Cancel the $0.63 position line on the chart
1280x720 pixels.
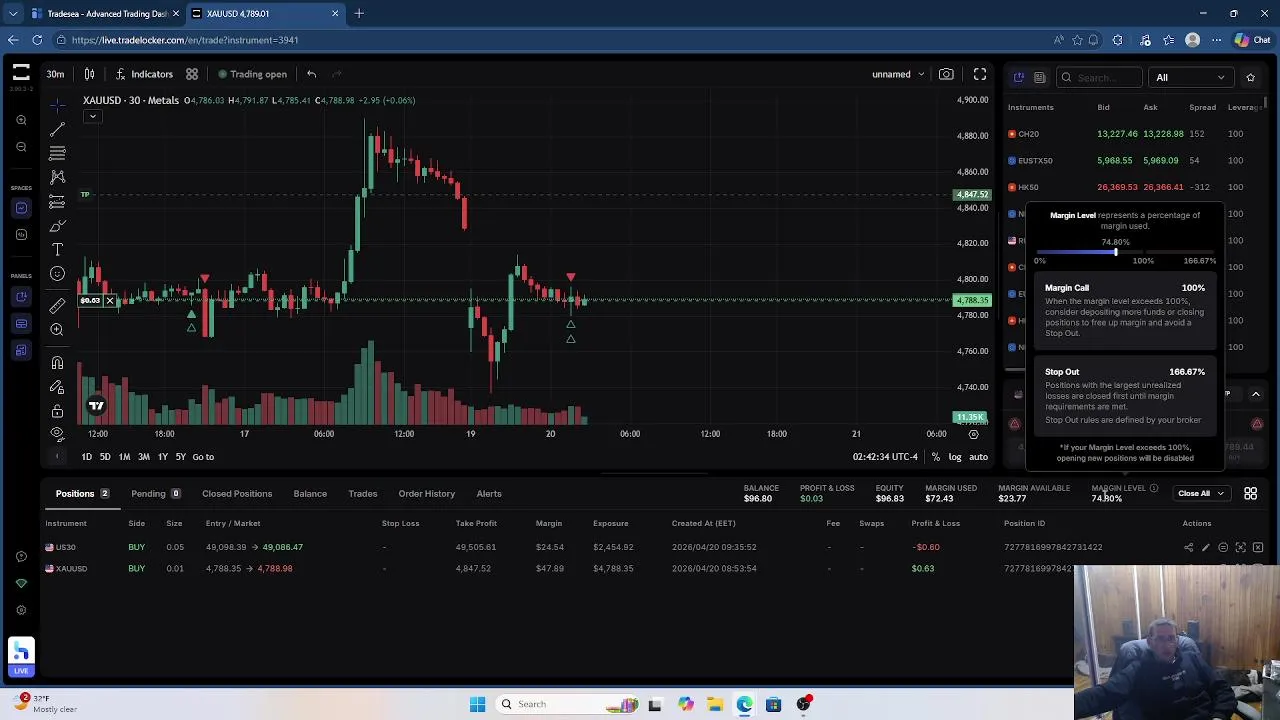tap(109, 300)
